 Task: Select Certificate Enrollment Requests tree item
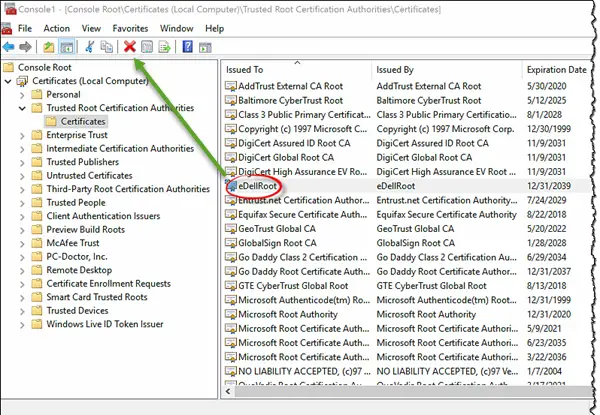(109, 284)
